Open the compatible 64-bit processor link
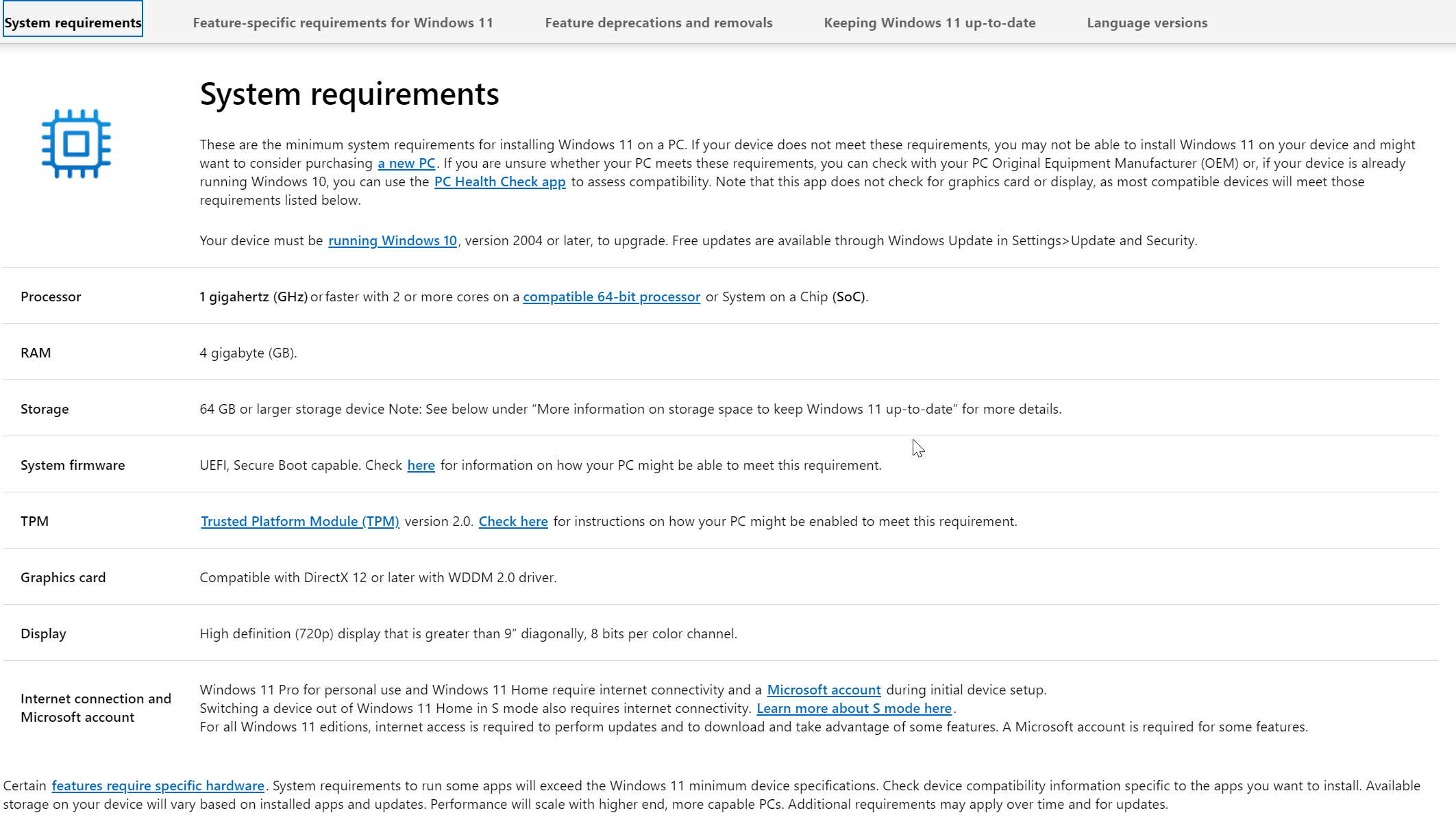The height and width of the screenshot is (828, 1456). (x=611, y=297)
